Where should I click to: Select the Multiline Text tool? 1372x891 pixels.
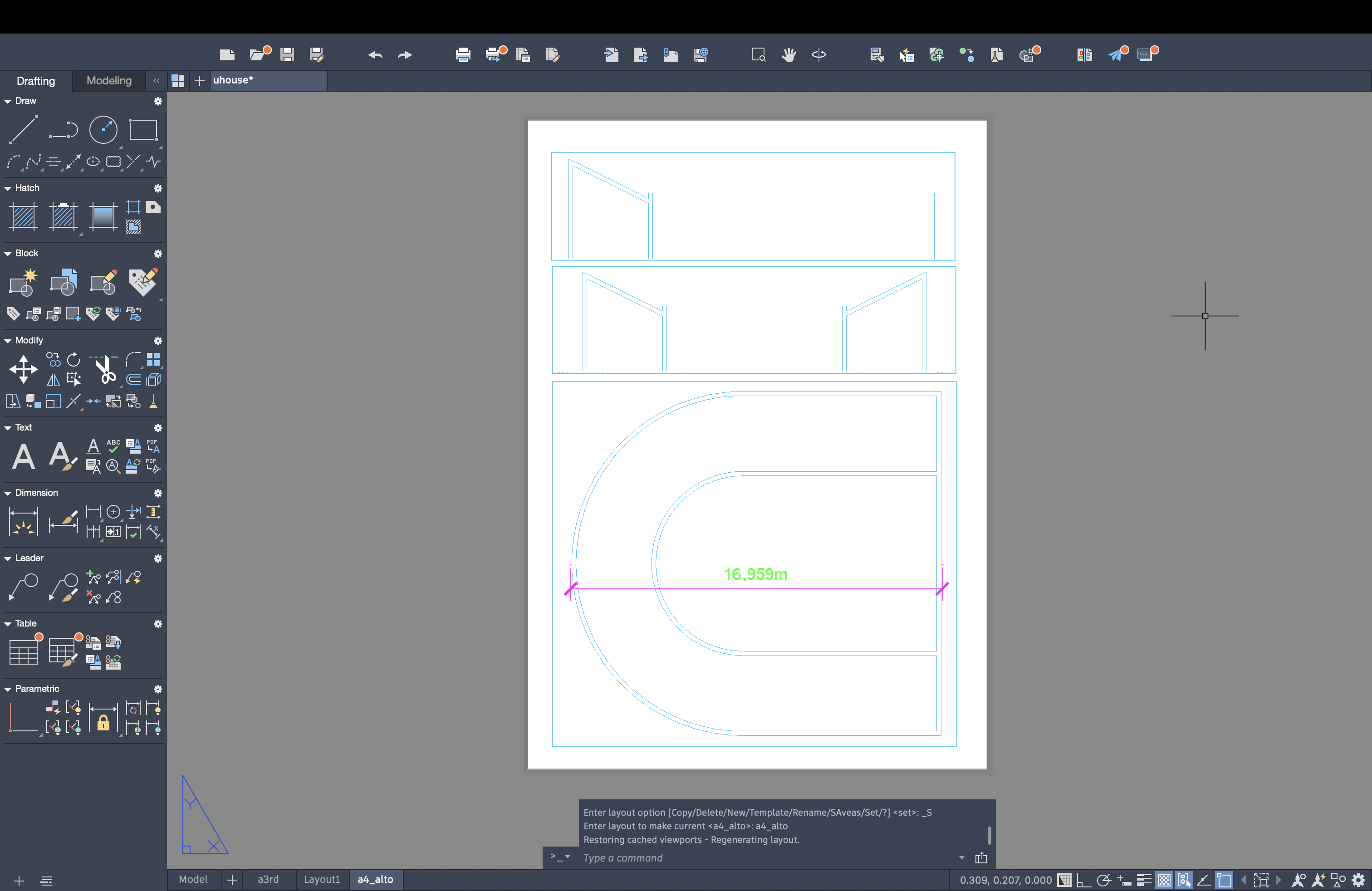coord(23,456)
